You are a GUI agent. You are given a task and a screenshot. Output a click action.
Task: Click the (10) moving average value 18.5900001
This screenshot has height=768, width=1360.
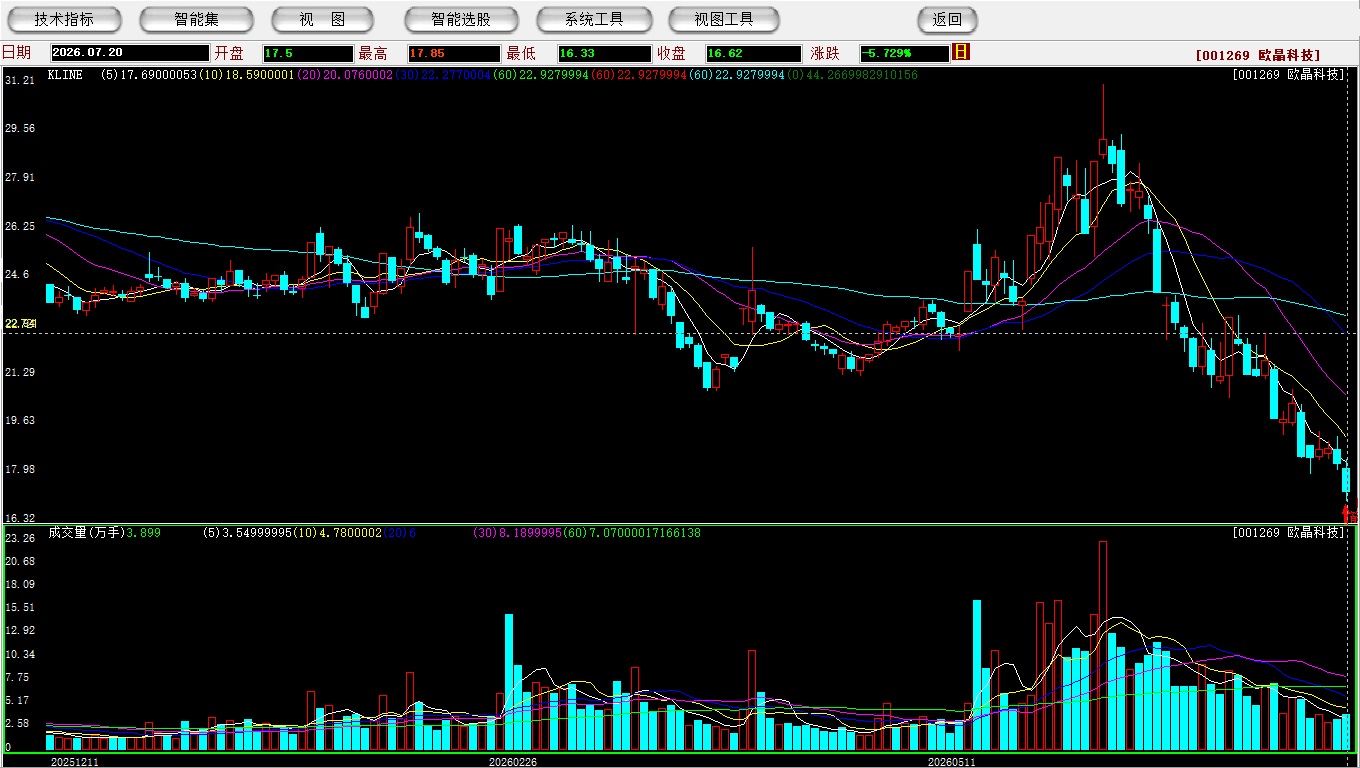[x=246, y=75]
